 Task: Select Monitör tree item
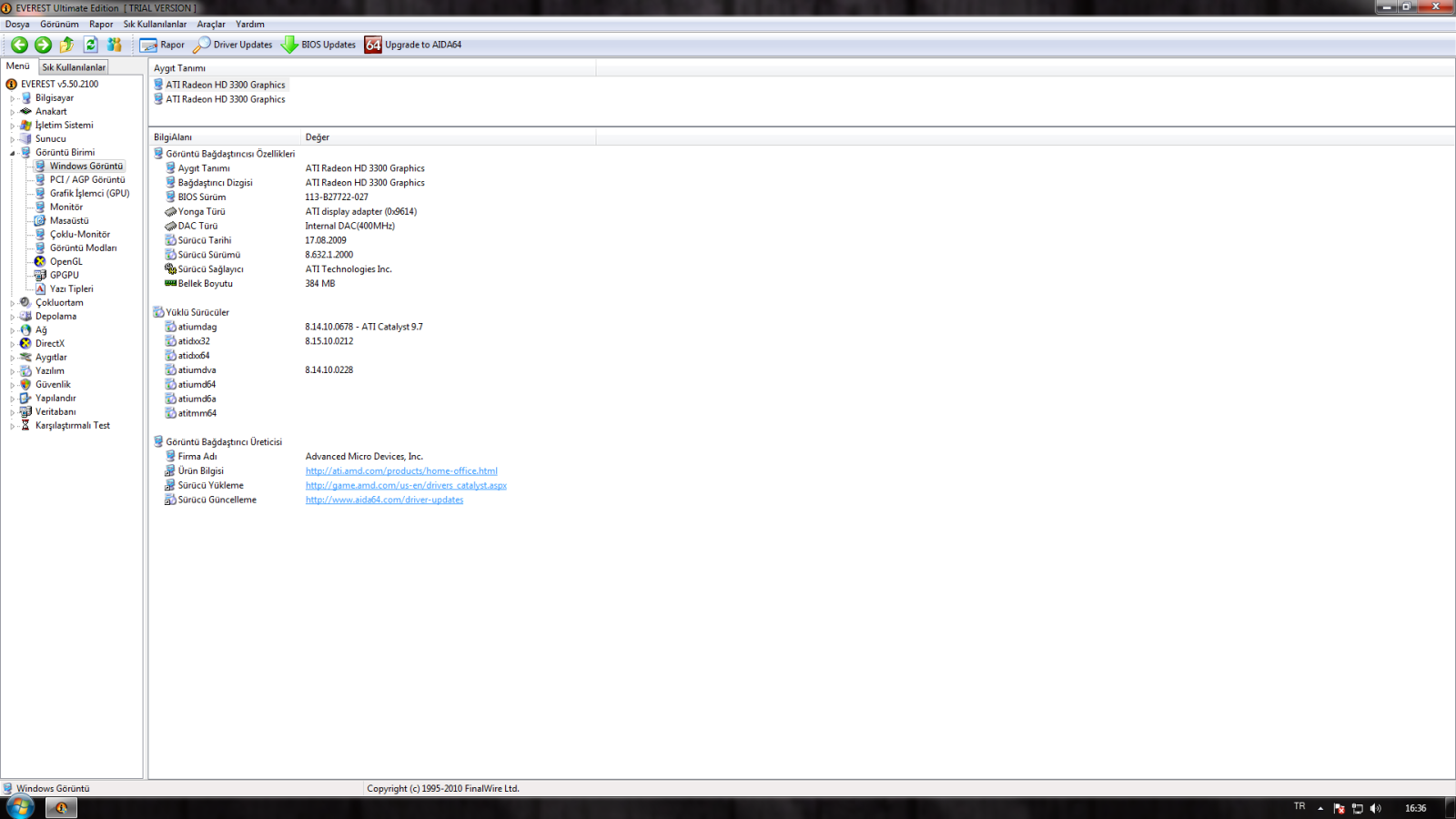pos(66,207)
